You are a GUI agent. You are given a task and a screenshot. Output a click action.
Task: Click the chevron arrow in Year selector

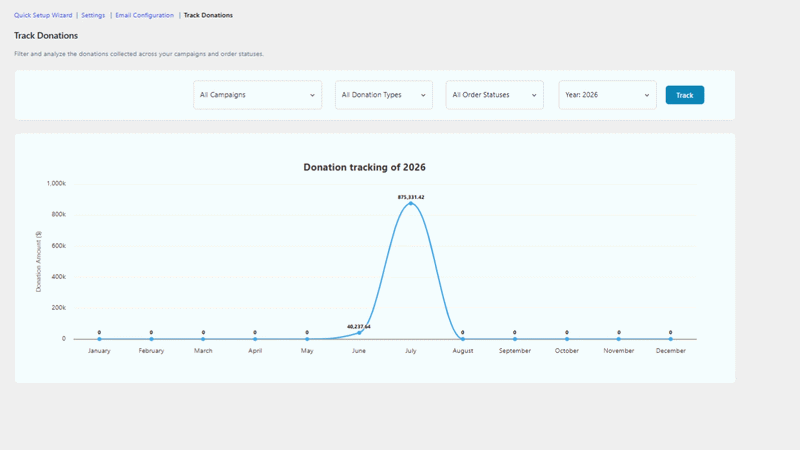click(646, 95)
